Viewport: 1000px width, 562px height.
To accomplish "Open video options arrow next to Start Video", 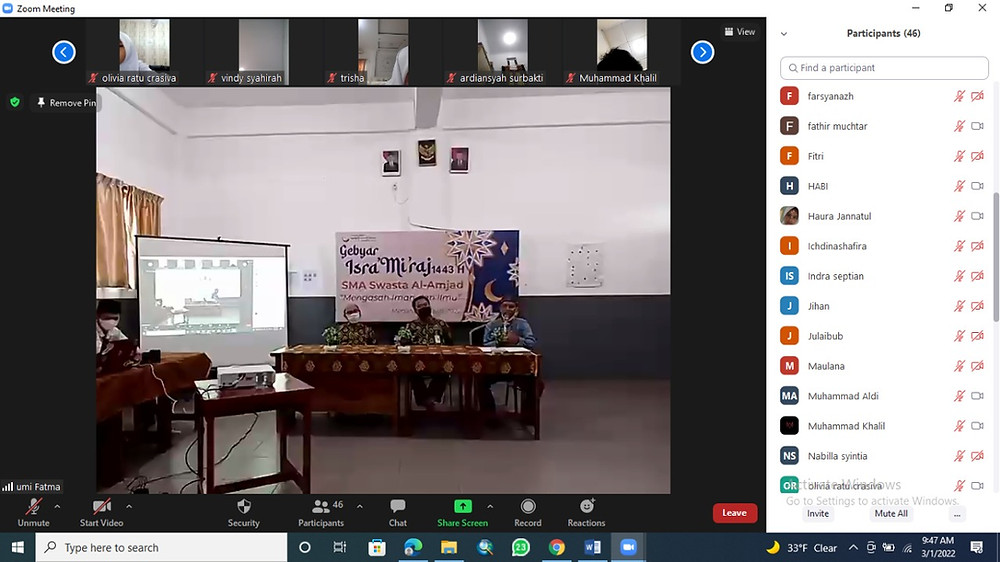I will tap(129, 507).
